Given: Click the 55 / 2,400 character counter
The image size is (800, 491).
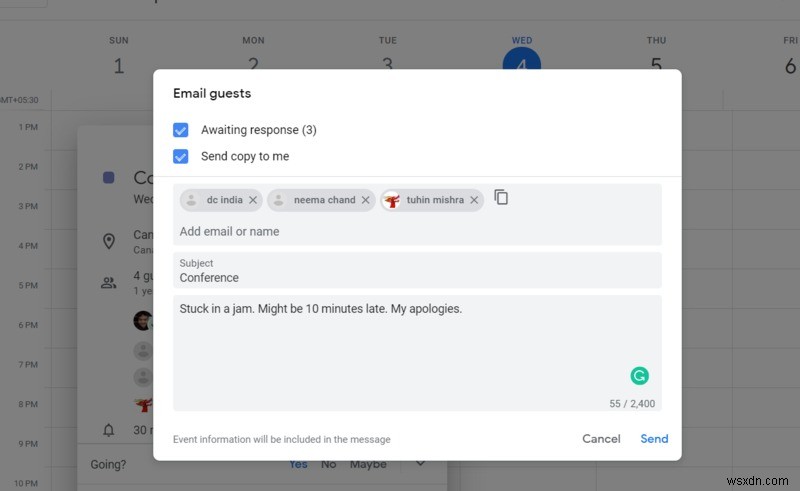Looking at the screenshot, I should coord(632,404).
